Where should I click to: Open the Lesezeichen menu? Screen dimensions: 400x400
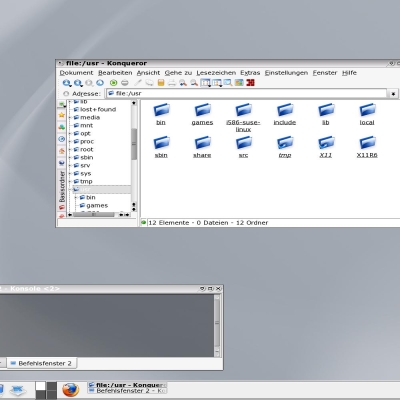pos(216,73)
